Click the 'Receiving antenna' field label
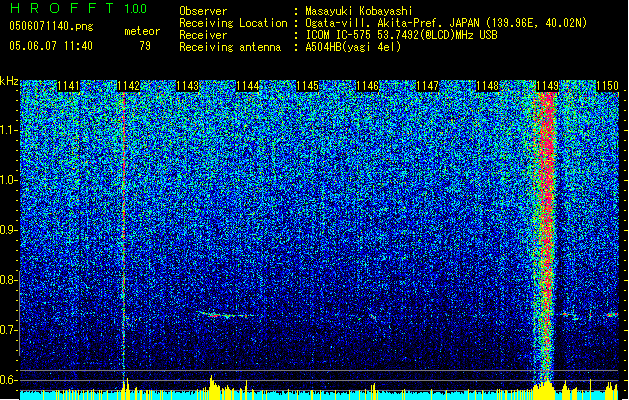 click(230, 47)
